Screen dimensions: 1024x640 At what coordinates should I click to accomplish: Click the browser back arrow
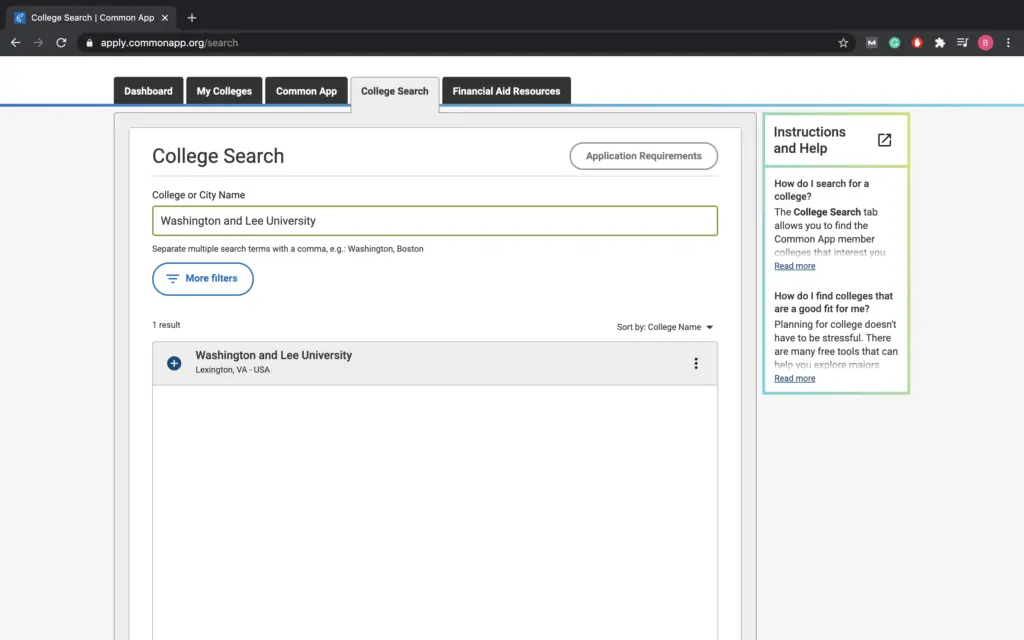pyautogui.click(x=16, y=42)
